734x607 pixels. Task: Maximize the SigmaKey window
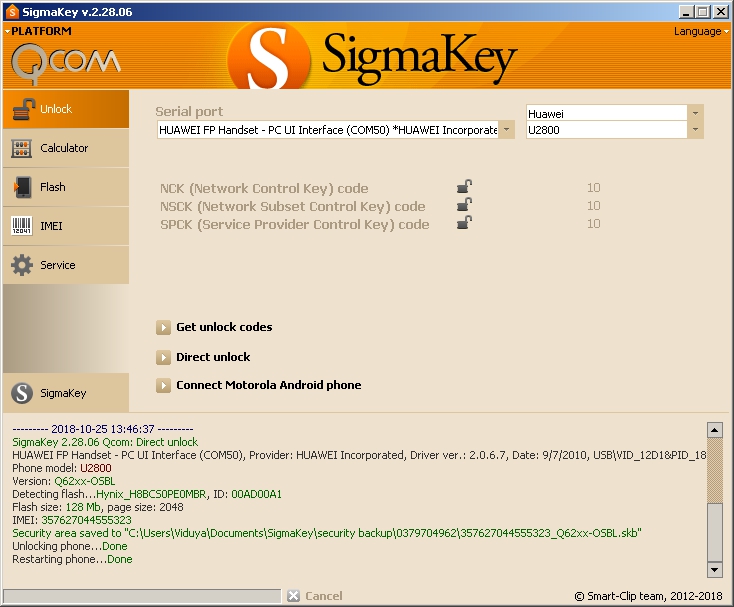pos(703,12)
